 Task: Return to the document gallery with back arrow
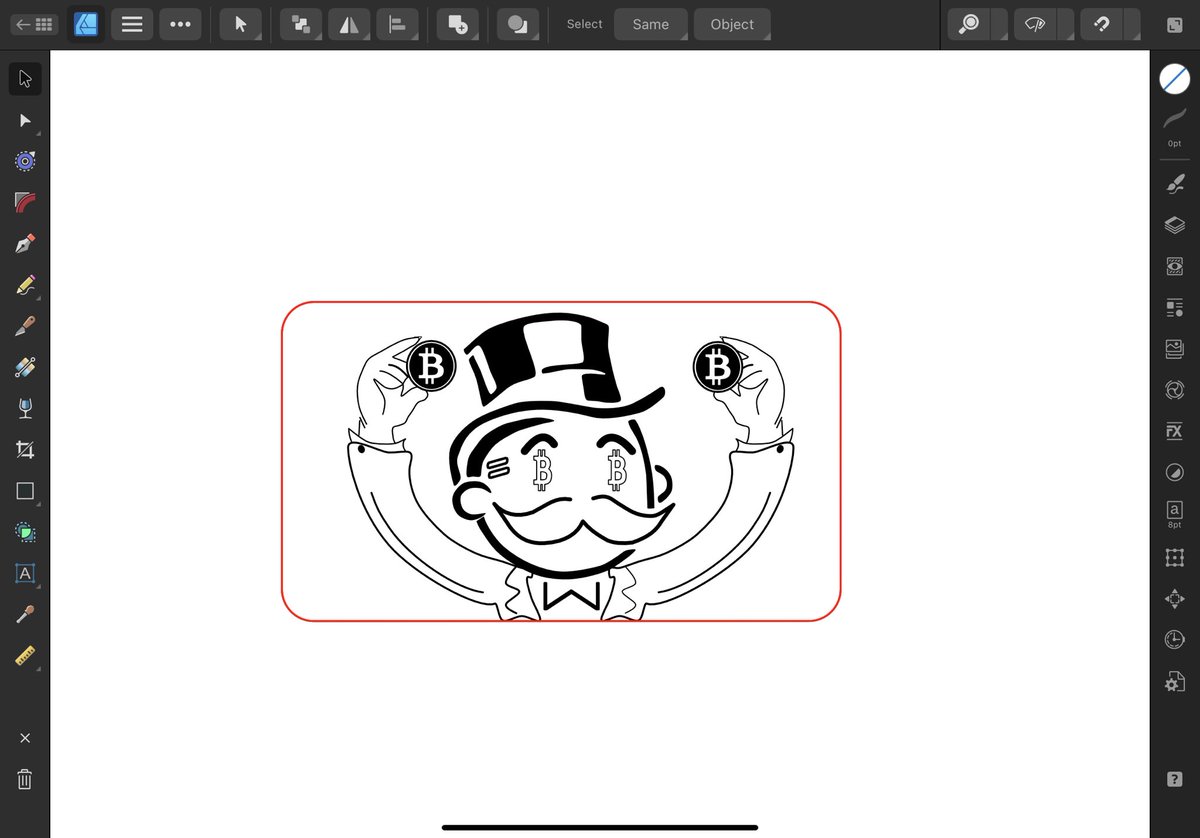34,24
